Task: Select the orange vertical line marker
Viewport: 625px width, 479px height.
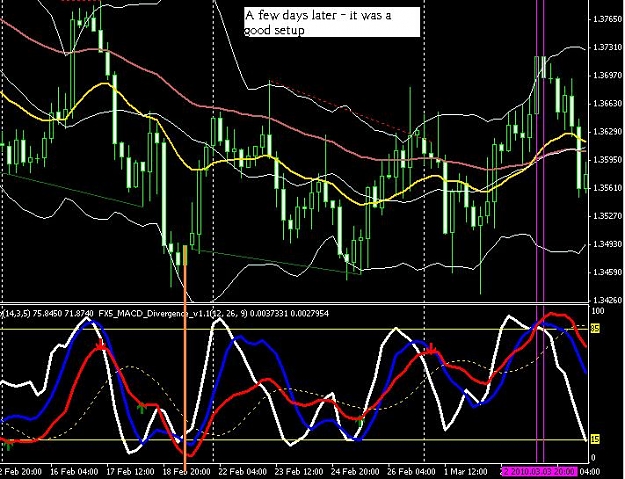Action: tap(185, 359)
